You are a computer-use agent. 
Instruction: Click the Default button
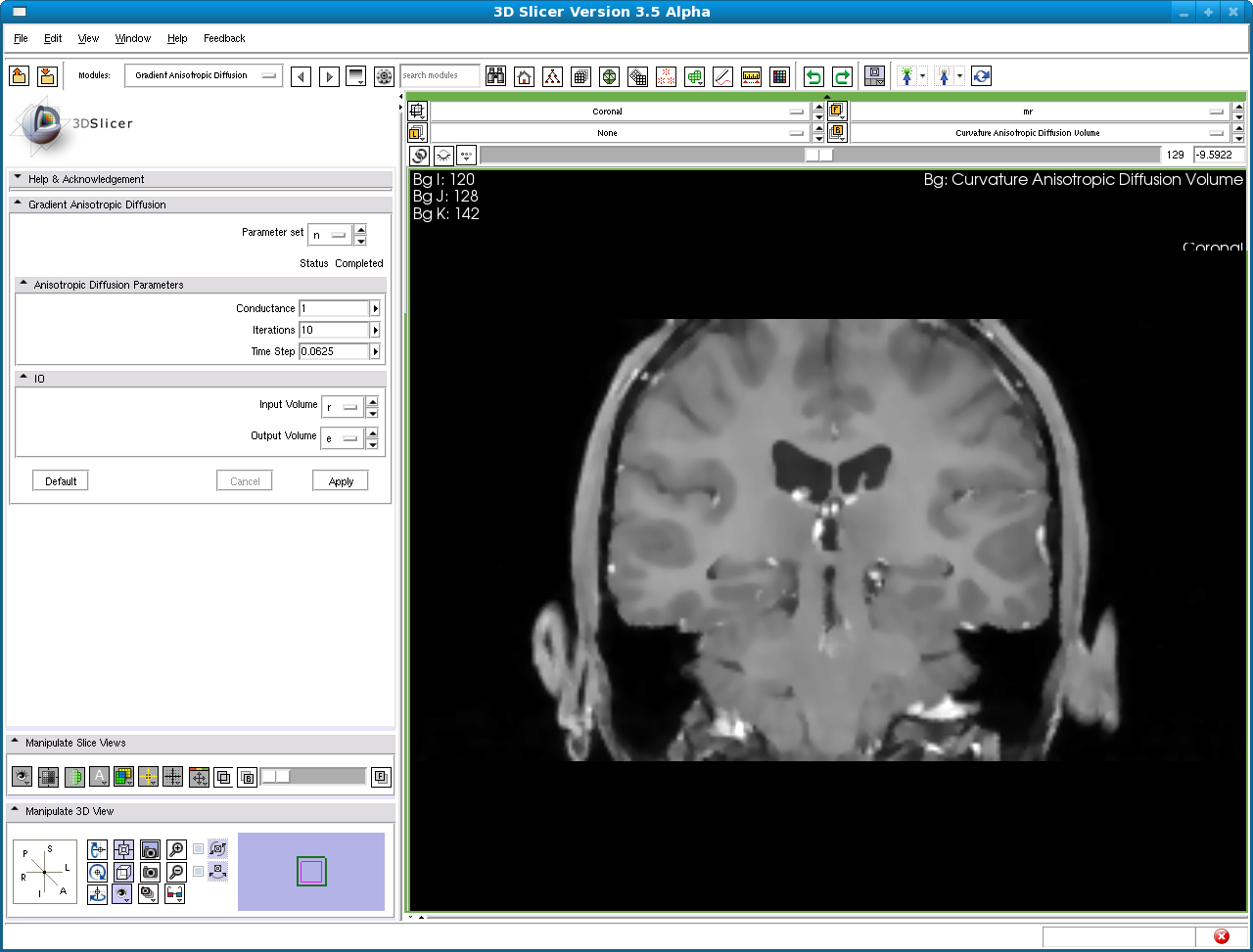(x=61, y=481)
